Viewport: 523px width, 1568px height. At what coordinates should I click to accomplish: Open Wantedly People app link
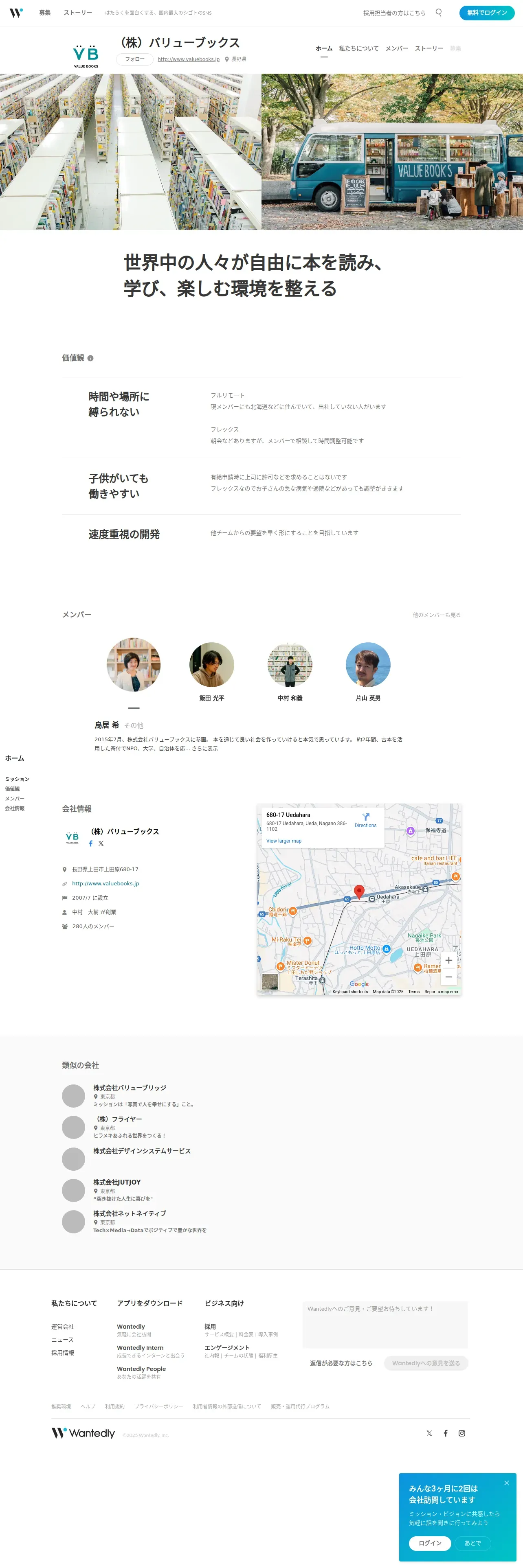[141, 1369]
